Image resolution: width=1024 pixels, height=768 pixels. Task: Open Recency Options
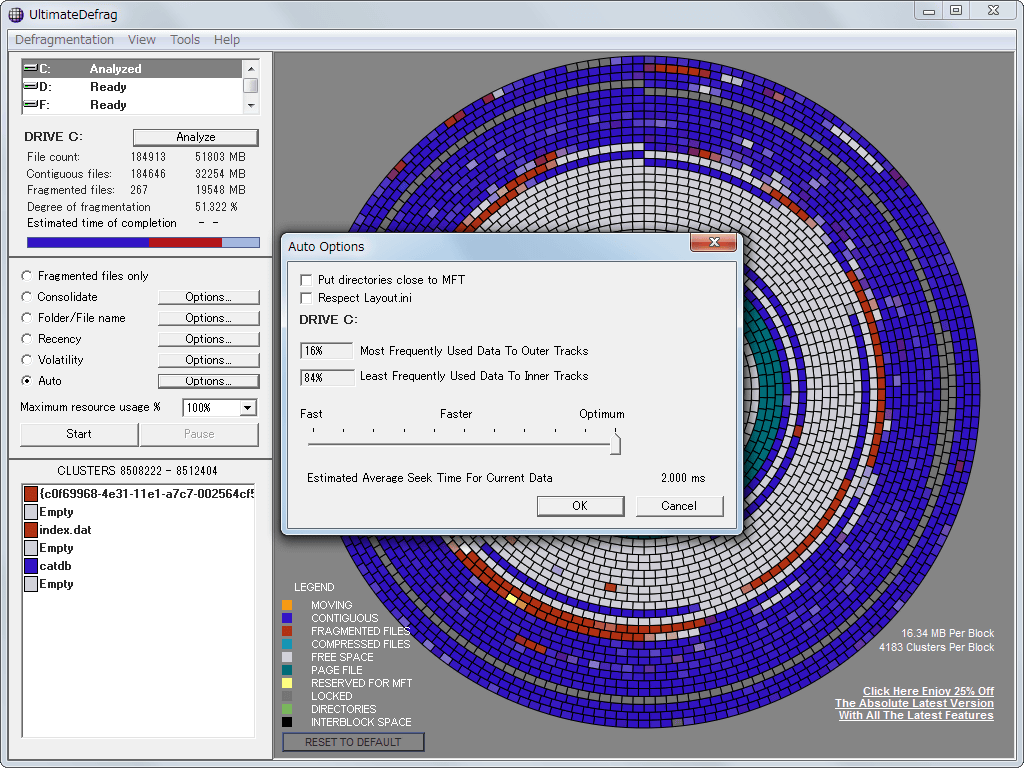(208, 339)
